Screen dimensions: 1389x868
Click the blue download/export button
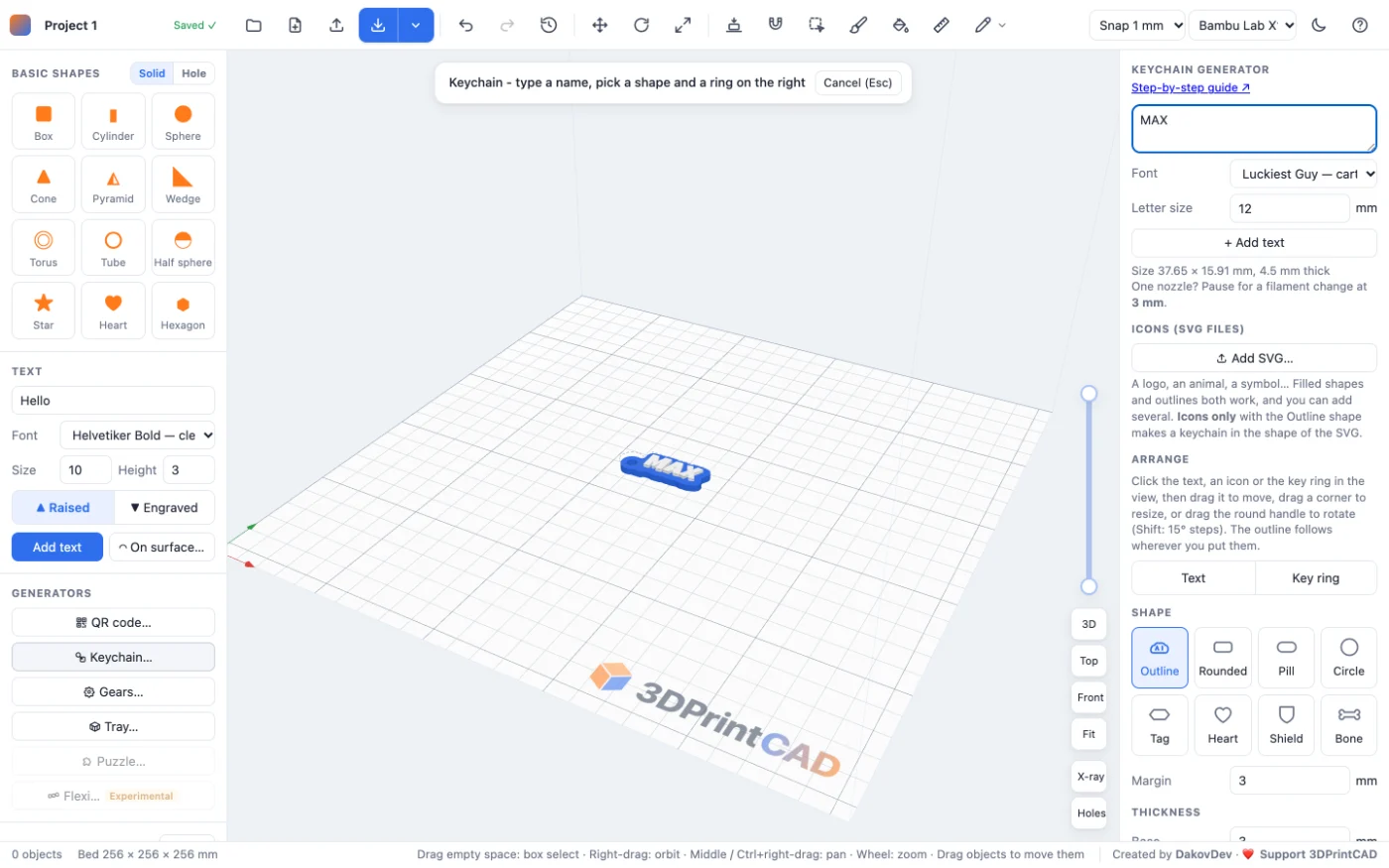tap(378, 26)
